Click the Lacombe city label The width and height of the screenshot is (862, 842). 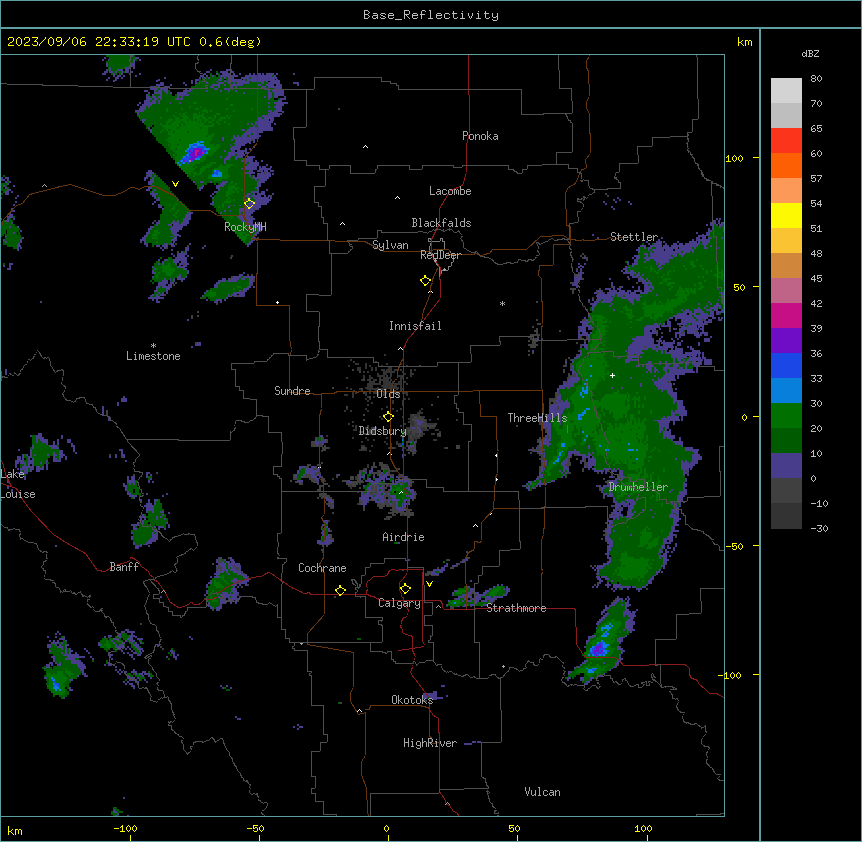[450, 191]
